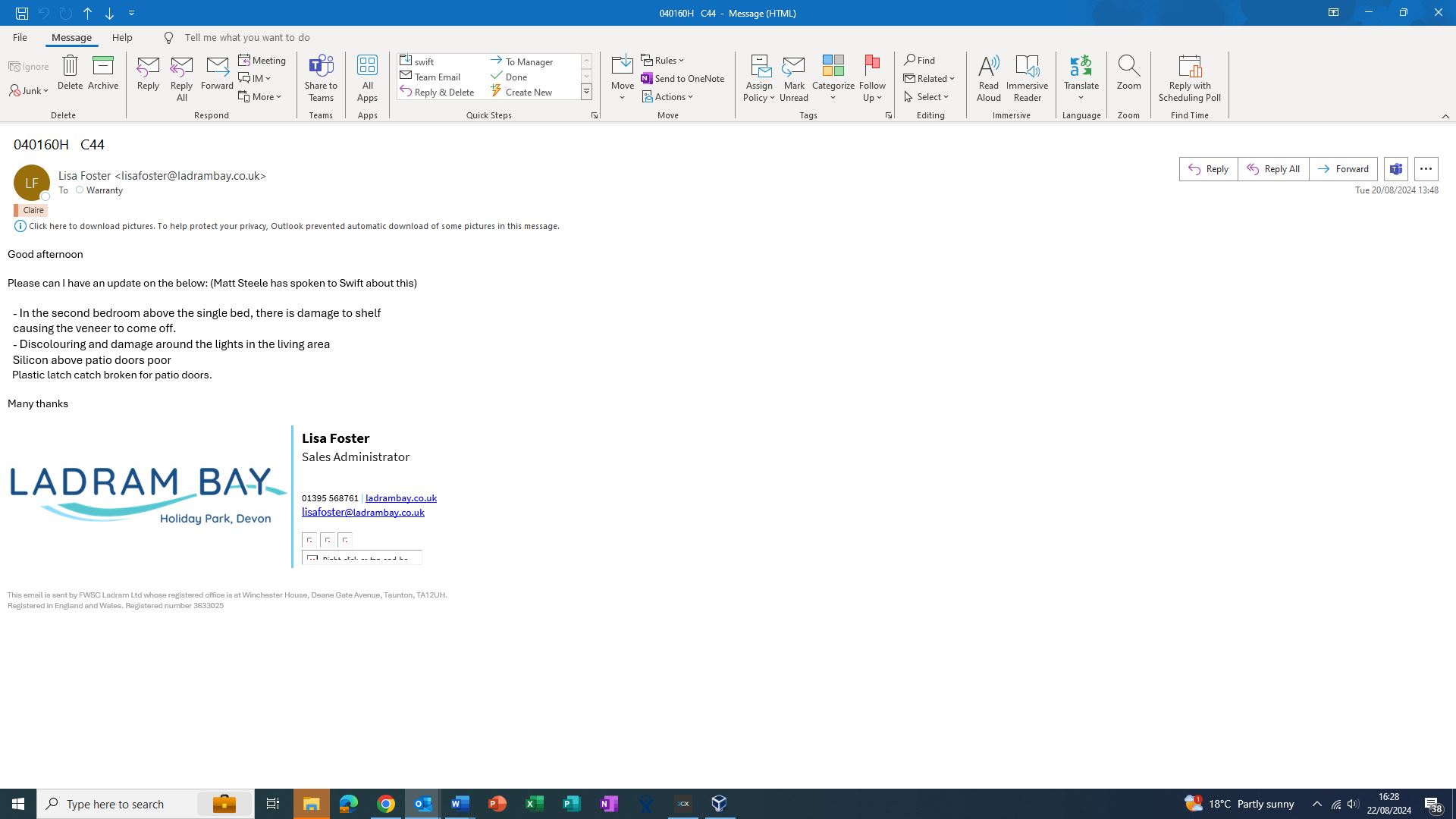Send to OneNote
The height and width of the screenshot is (819, 1456).
coord(682,79)
